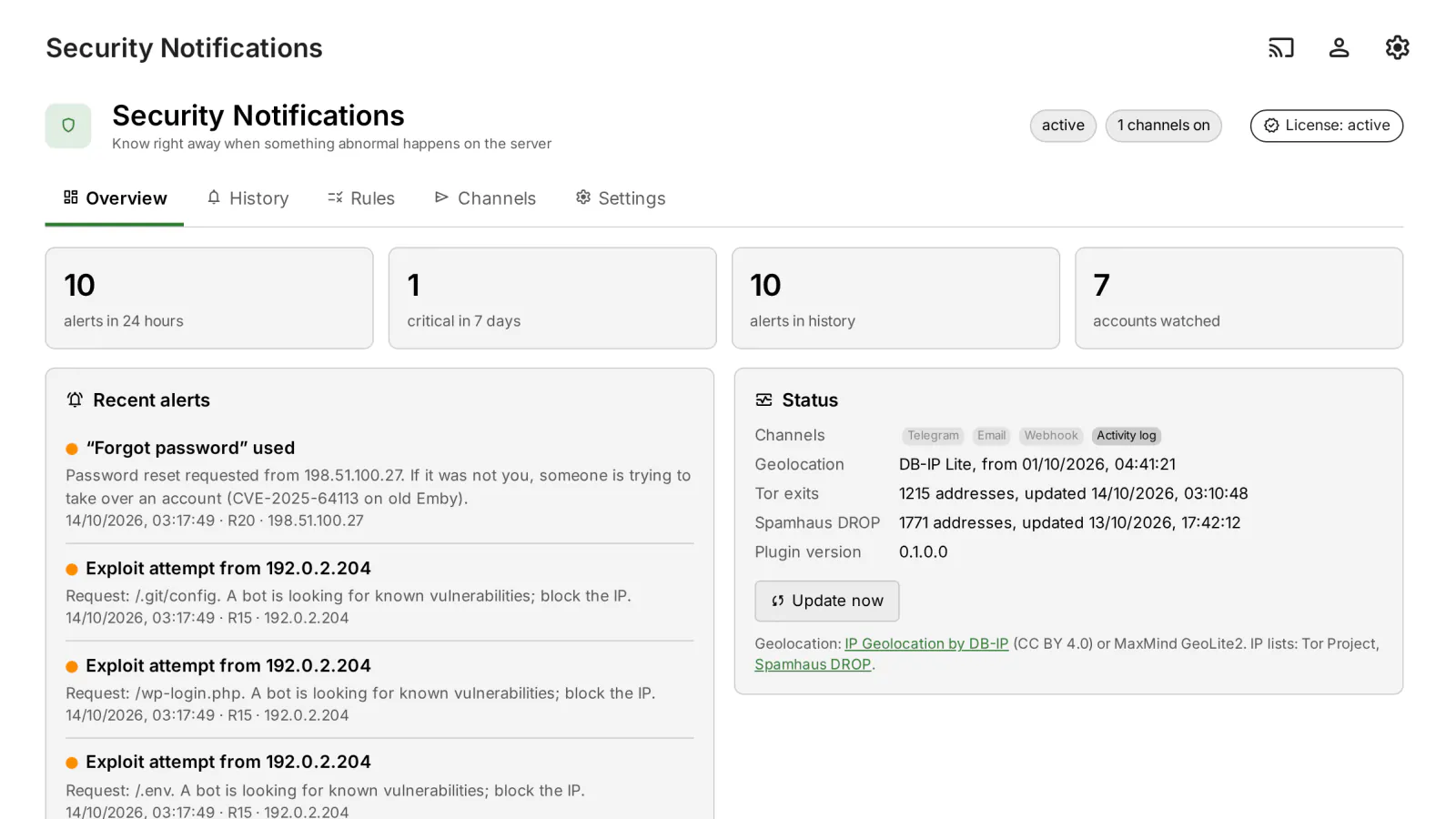Click the Telegram channel chip
Viewport: 1456px width, 819px height.
click(x=933, y=436)
